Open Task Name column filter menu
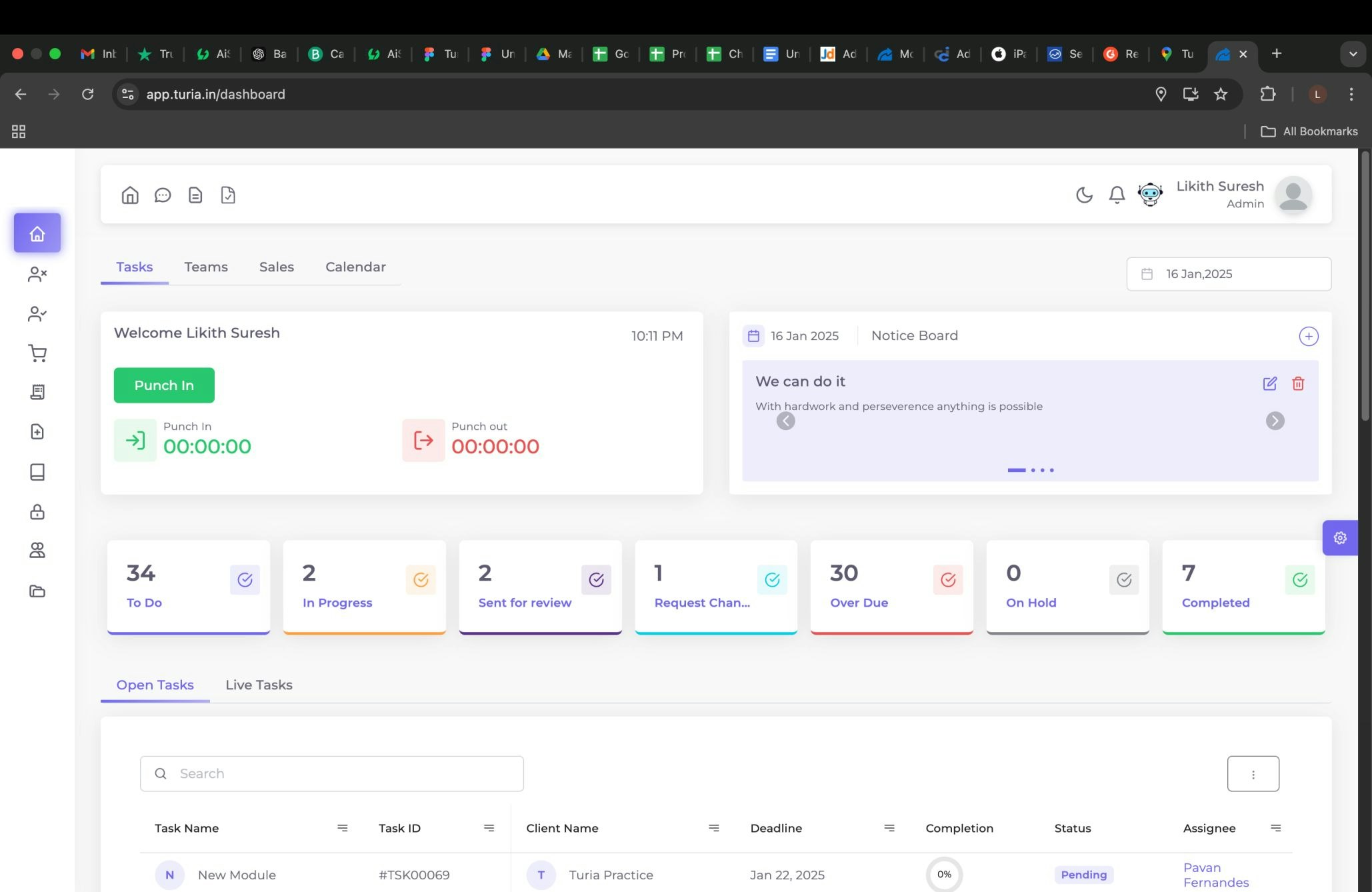Image resolution: width=1372 pixels, height=892 pixels. pos(343,828)
